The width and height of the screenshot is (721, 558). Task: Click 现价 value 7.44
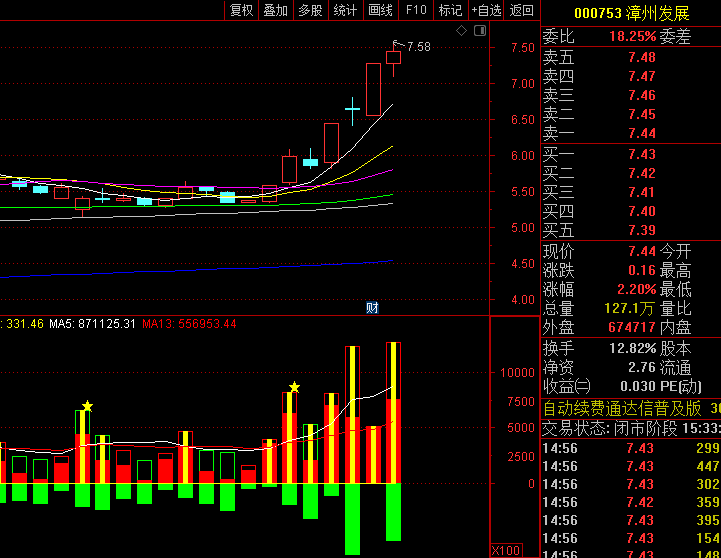642,251
